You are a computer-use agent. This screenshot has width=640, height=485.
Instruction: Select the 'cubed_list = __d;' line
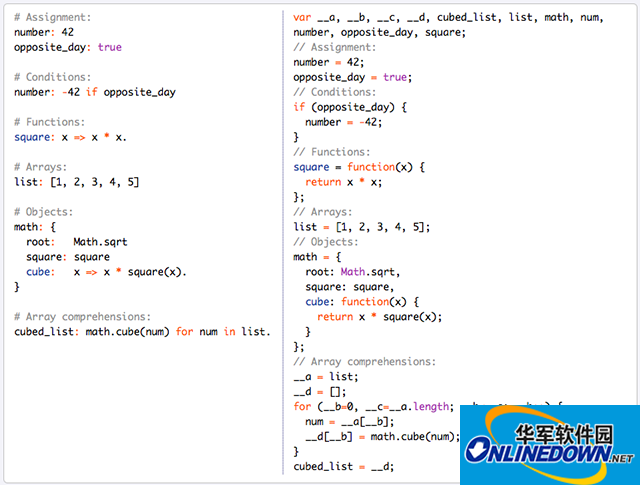point(344,467)
